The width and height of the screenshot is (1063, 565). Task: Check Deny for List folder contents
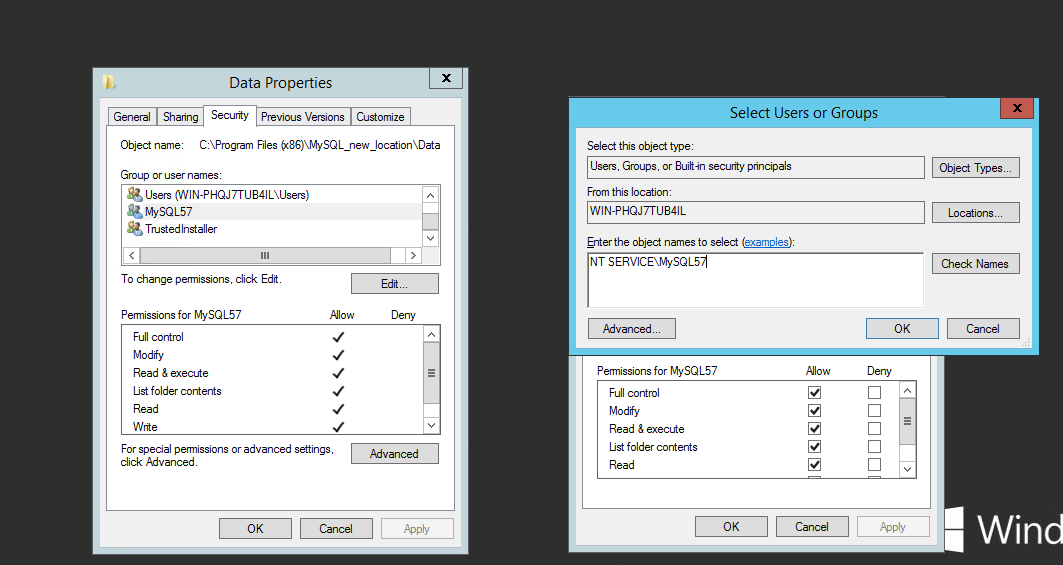(875, 447)
